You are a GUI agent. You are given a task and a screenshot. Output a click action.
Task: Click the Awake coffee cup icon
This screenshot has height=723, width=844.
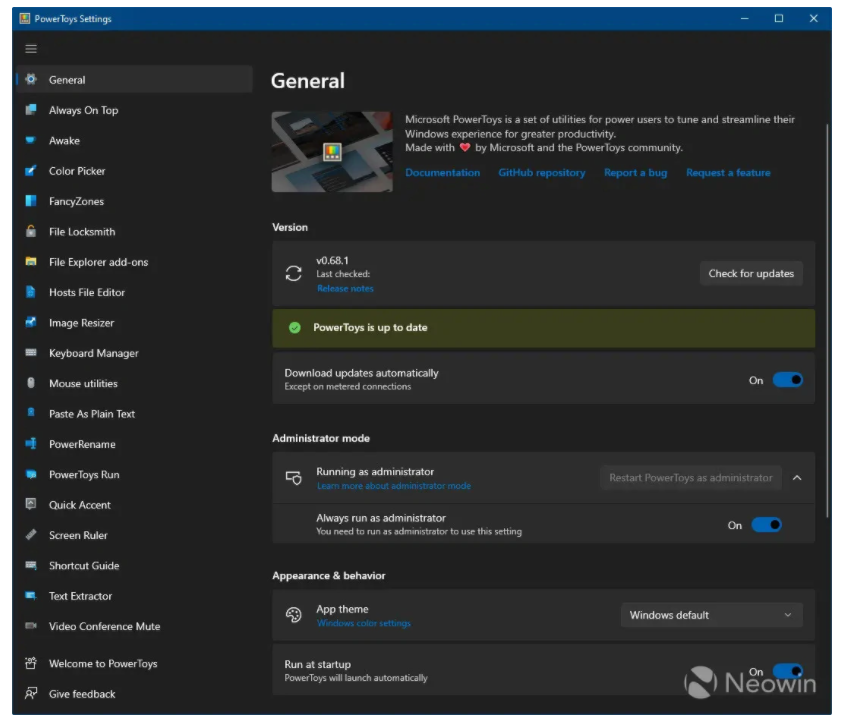pos(31,140)
